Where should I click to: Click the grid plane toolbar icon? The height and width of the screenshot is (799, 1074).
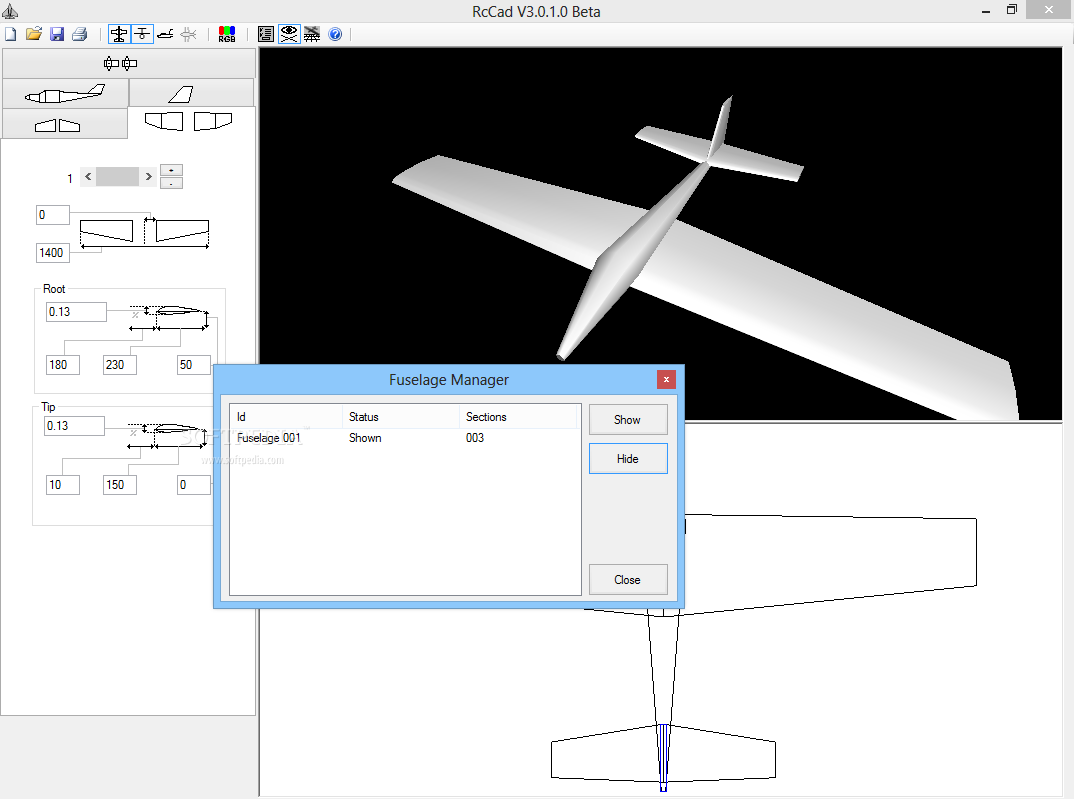[312, 34]
